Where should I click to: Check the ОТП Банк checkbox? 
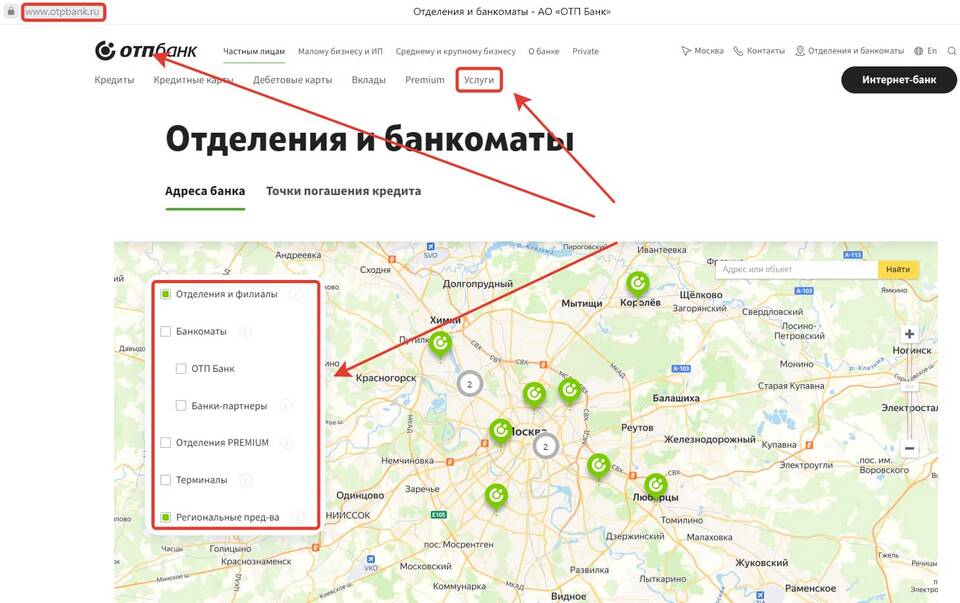coord(181,369)
